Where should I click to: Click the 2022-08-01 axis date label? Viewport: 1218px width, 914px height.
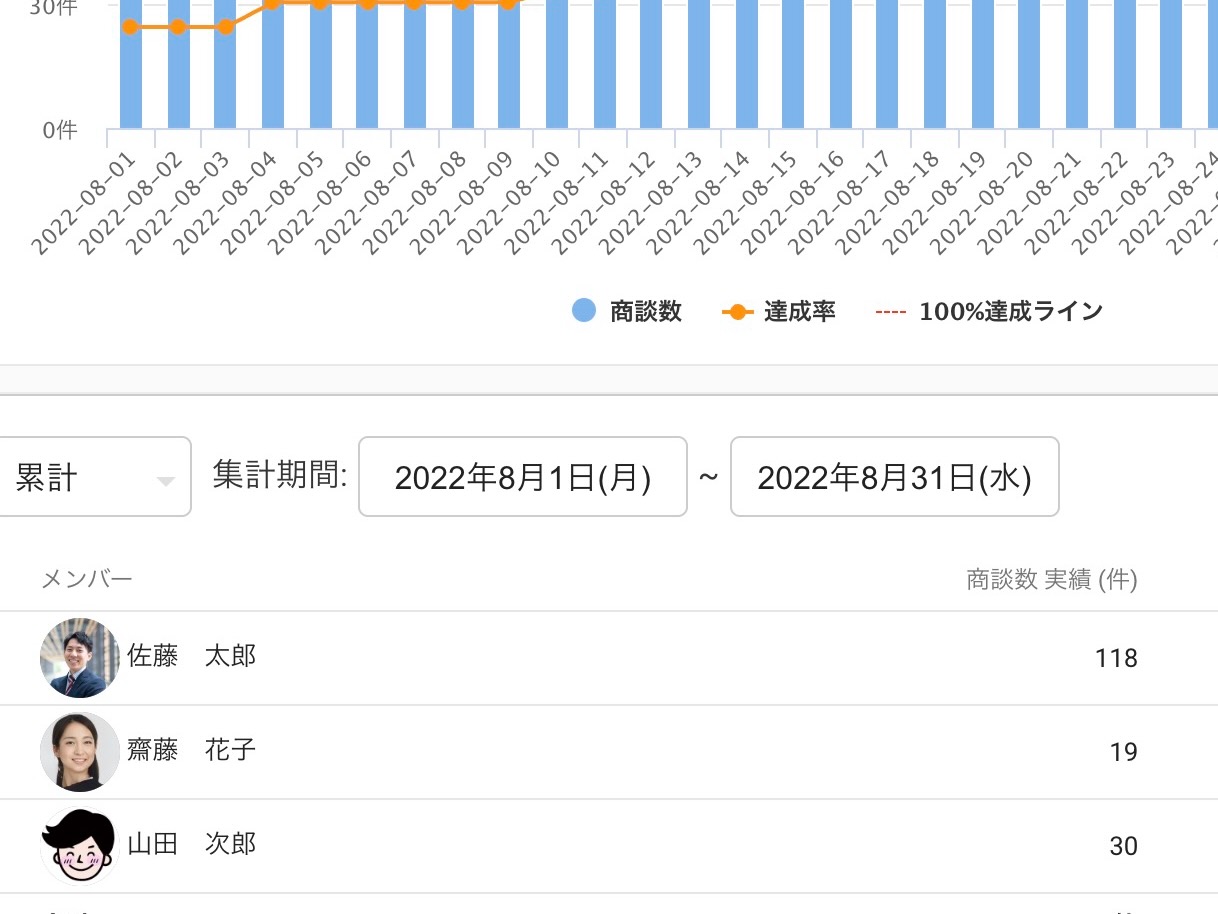coord(83,202)
